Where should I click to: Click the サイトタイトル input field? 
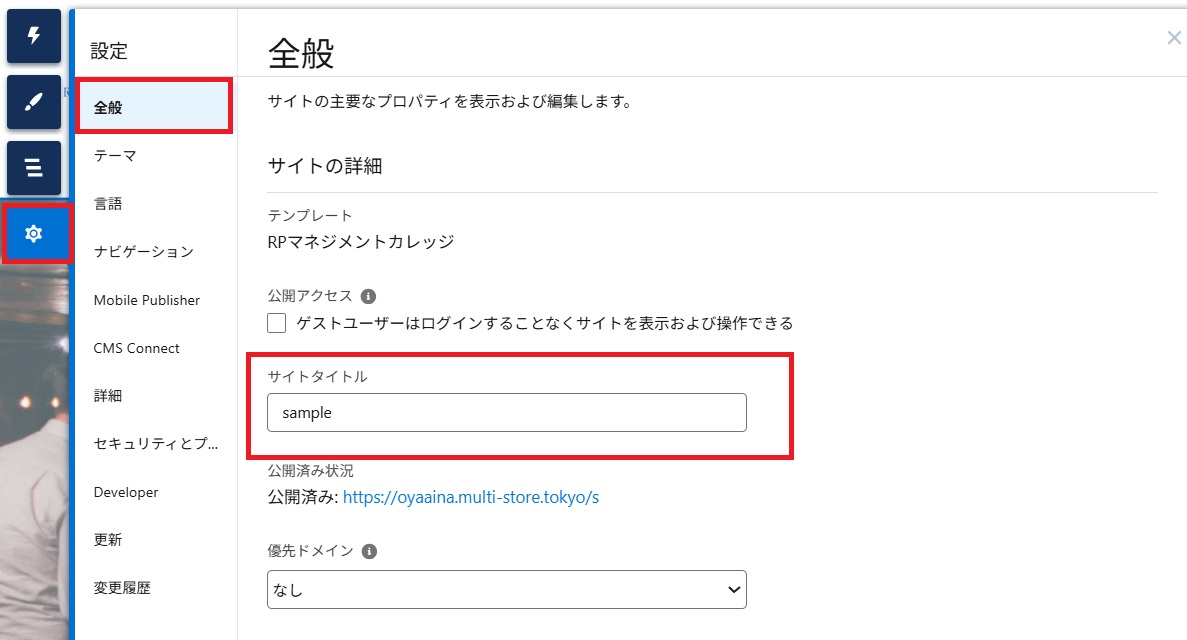(506, 413)
